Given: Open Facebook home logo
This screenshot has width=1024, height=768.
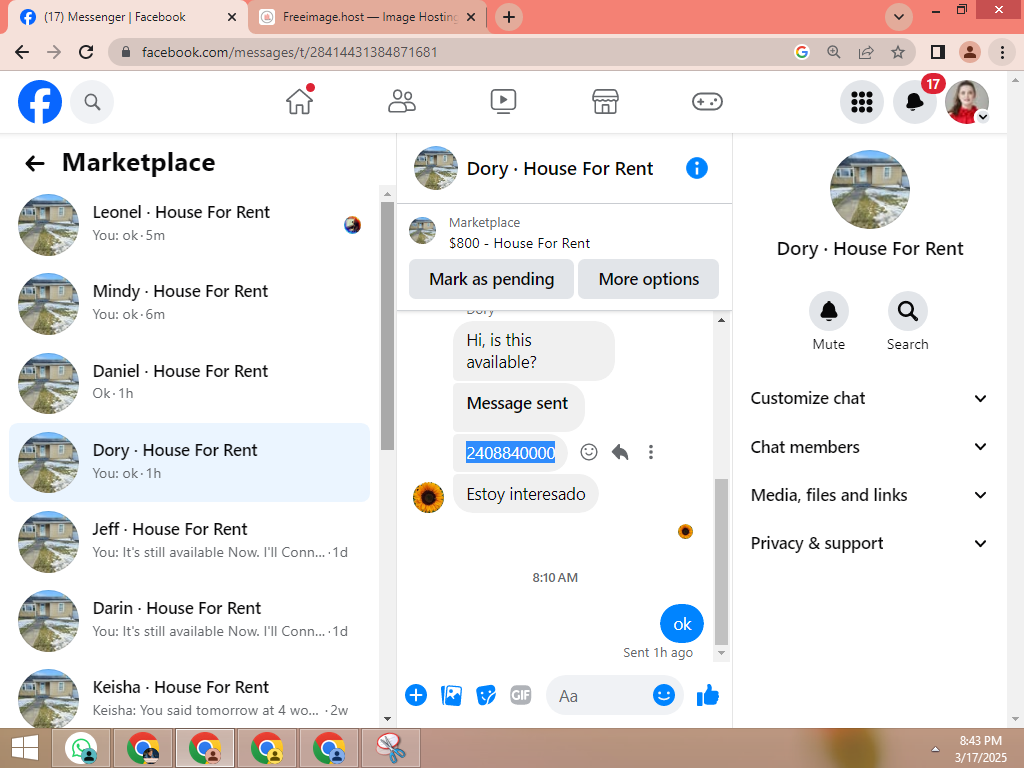Looking at the screenshot, I should pyautogui.click(x=40, y=102).
